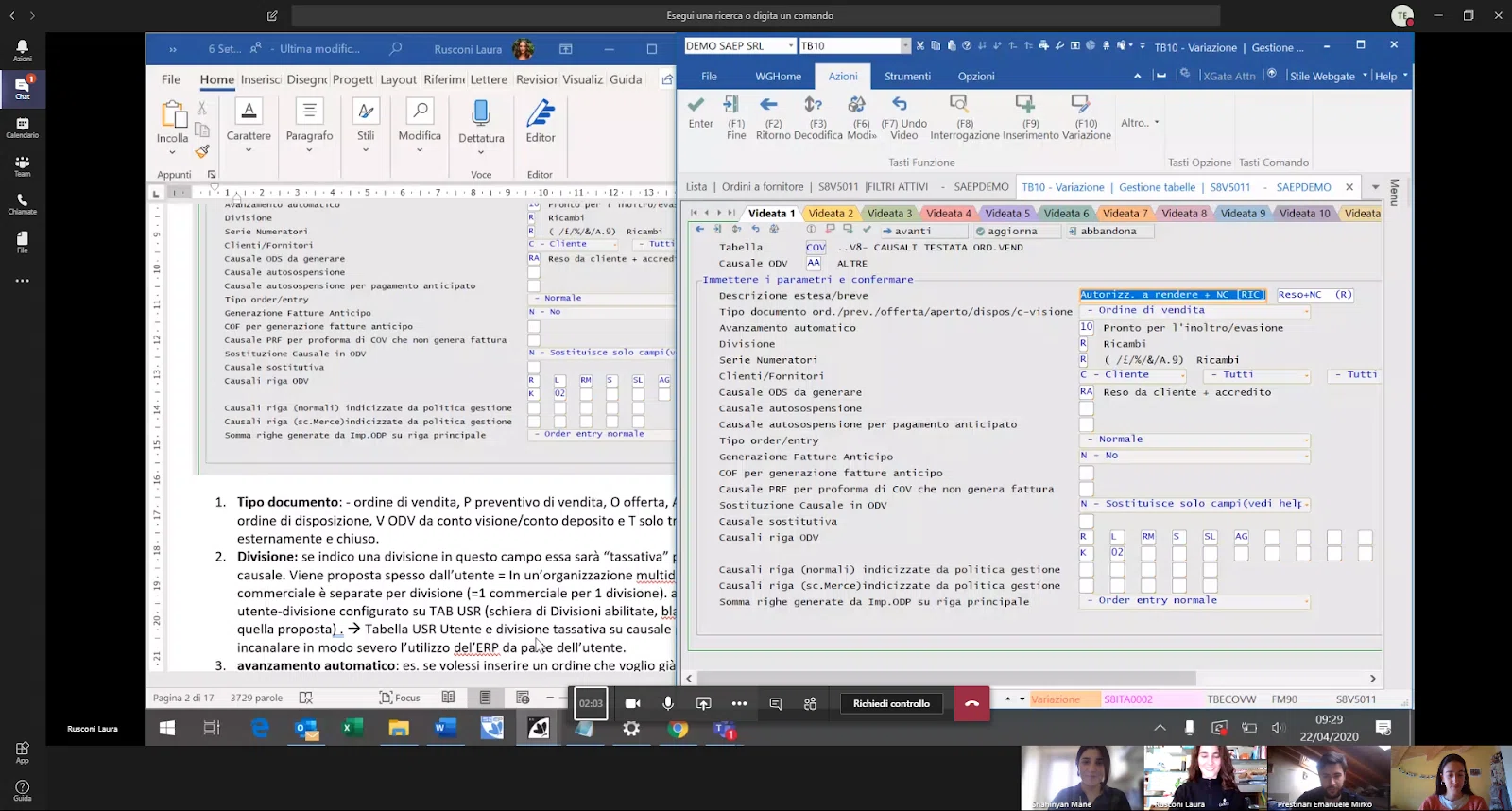Hang up with the red leave call button
This screenshot has width=1512, height=811.
[x=971, y=703]
